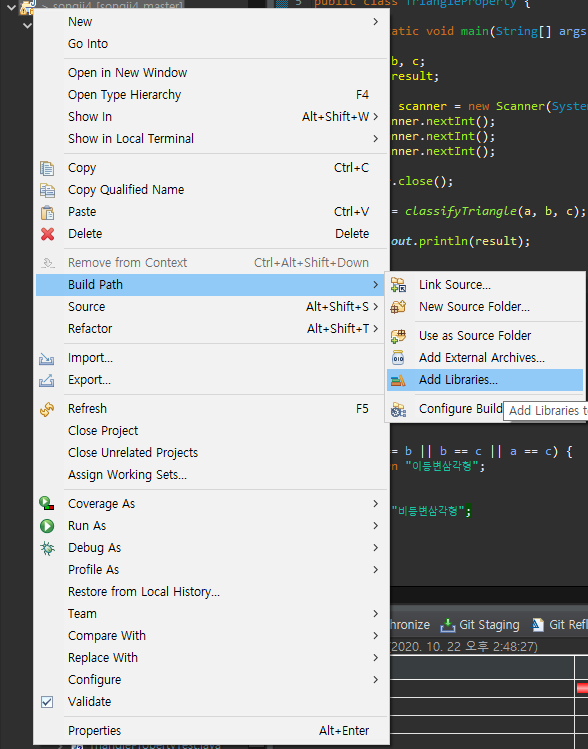Click classifyTriangle method call in editor
The height and width of the screenshot is (749, 588).
(x=461, y=211)
